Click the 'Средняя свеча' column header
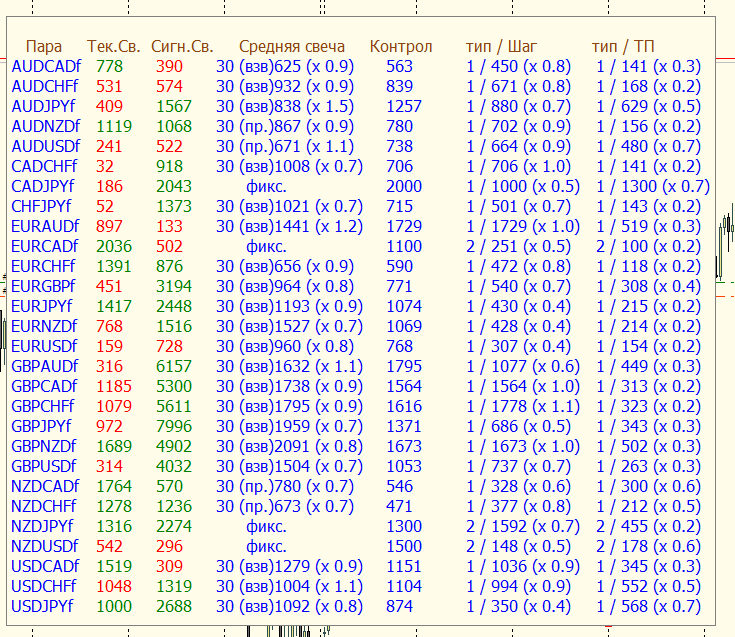This screenshot has height=637, width=735. point(292,47)
